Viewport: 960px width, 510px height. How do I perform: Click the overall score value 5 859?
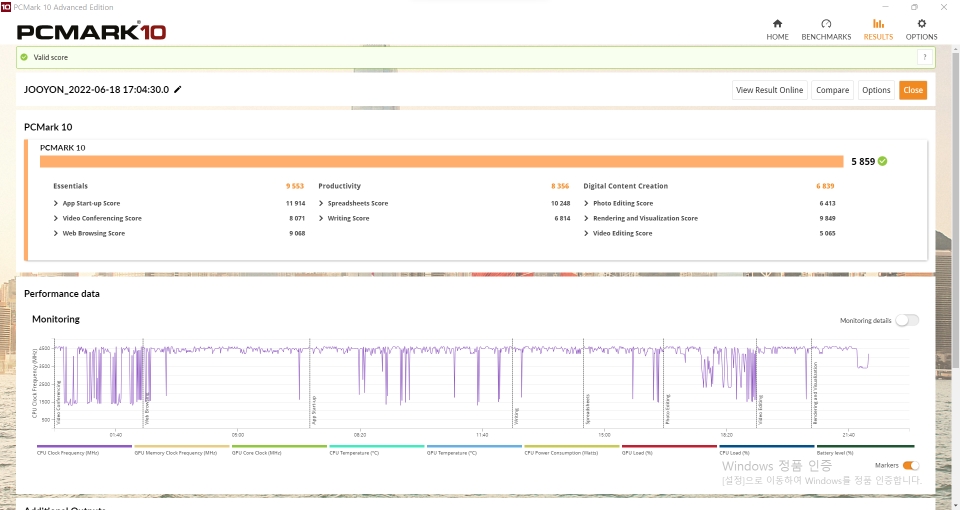tap(863, 162)
